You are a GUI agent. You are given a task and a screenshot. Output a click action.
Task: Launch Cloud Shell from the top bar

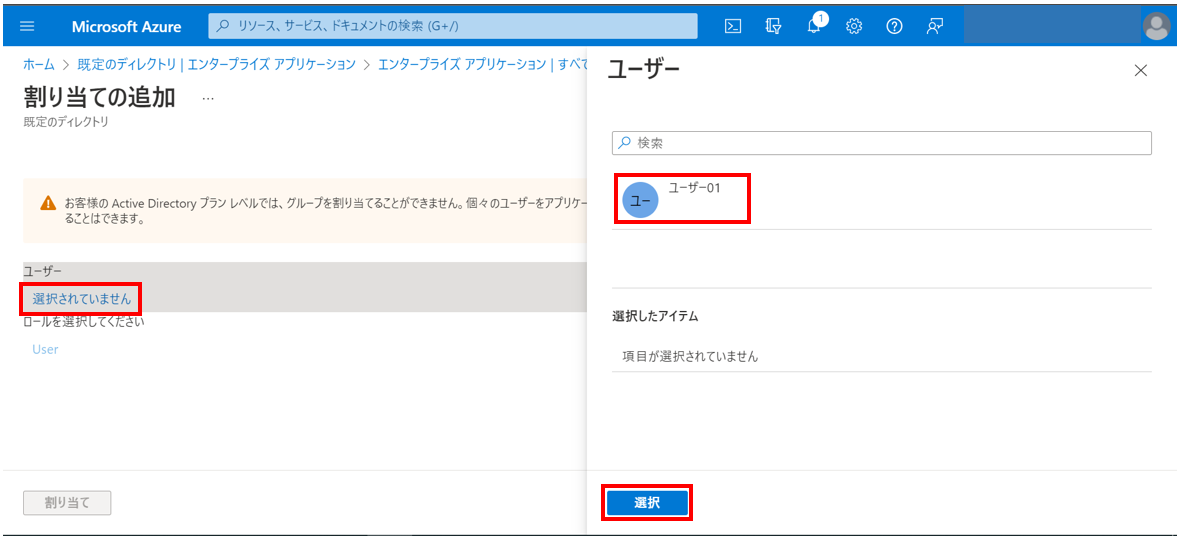point(733,26)
